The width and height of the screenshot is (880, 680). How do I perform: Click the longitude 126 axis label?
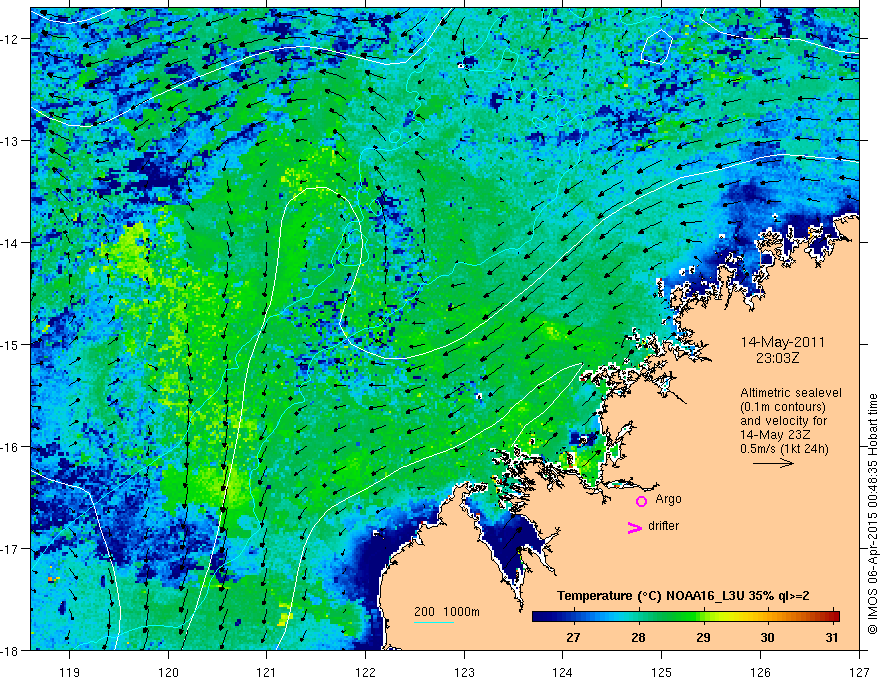click(x=760, y=672)
